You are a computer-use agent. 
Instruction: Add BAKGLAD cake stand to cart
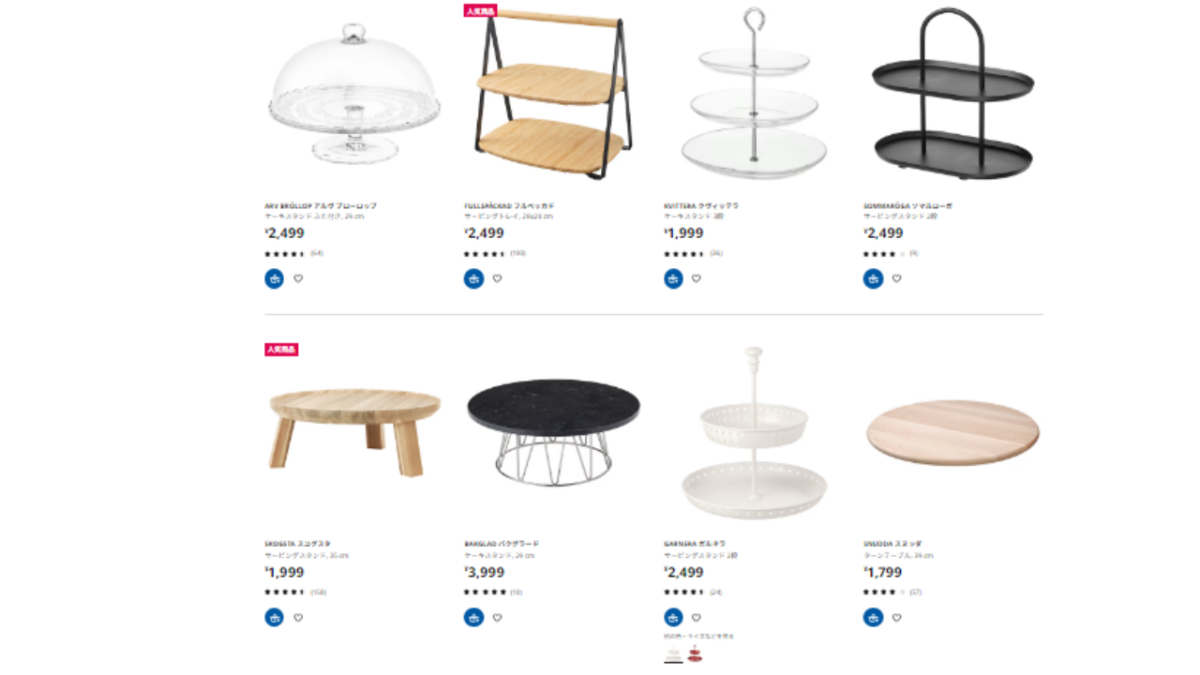[x=474, y=618]
